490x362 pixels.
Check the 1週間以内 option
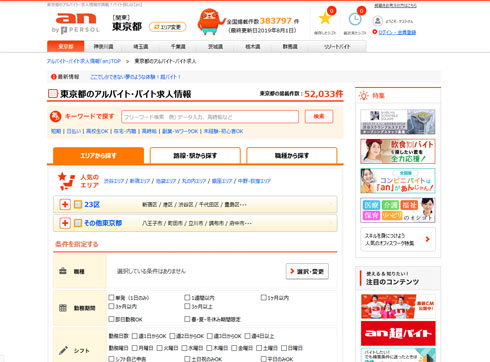pos(187,297)
